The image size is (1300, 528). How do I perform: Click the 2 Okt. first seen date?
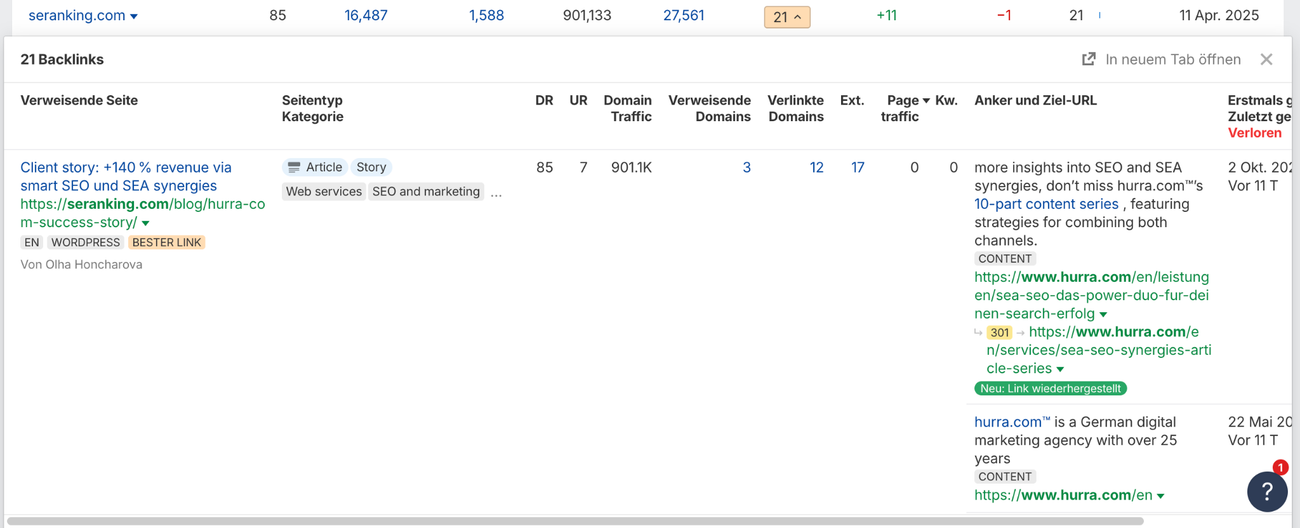click(x=1260, y=168)
